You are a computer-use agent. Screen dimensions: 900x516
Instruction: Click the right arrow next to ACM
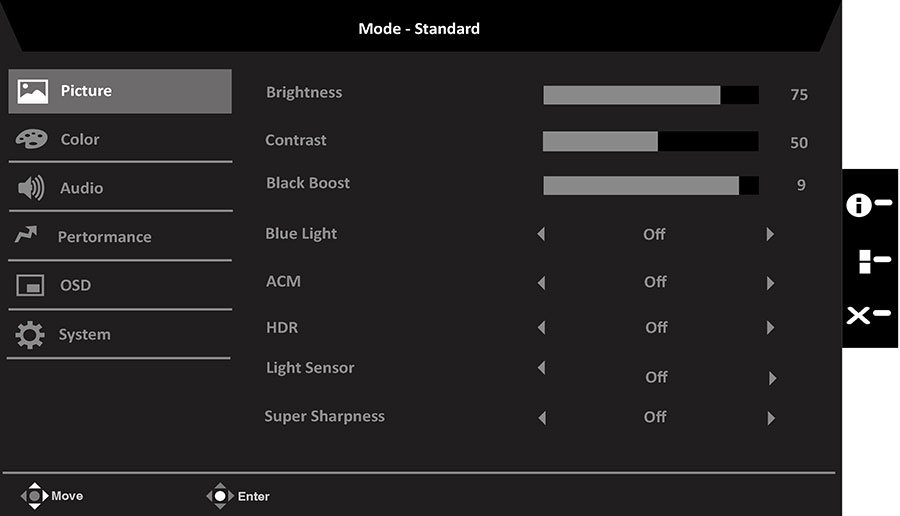coord(770,283)
